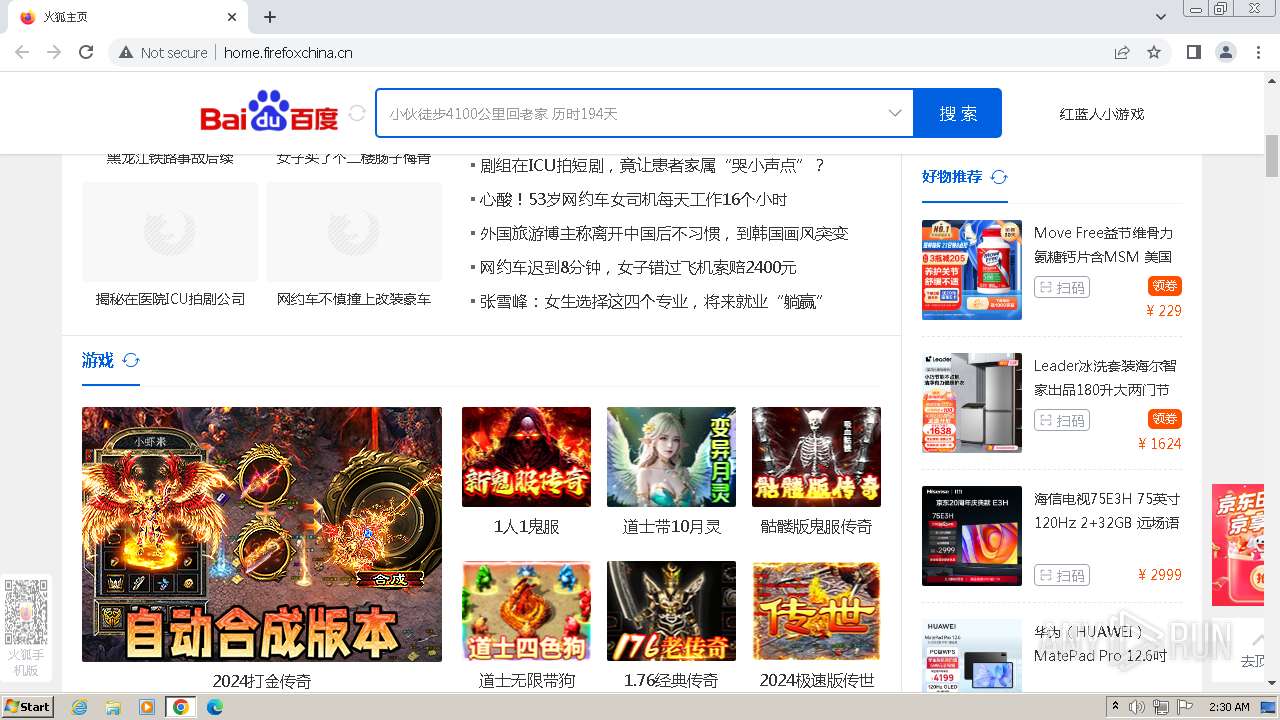This screenshot has height=720, width=1280.
Task: Click 扫码 button for 海信电视
Action: [1062, 575]
